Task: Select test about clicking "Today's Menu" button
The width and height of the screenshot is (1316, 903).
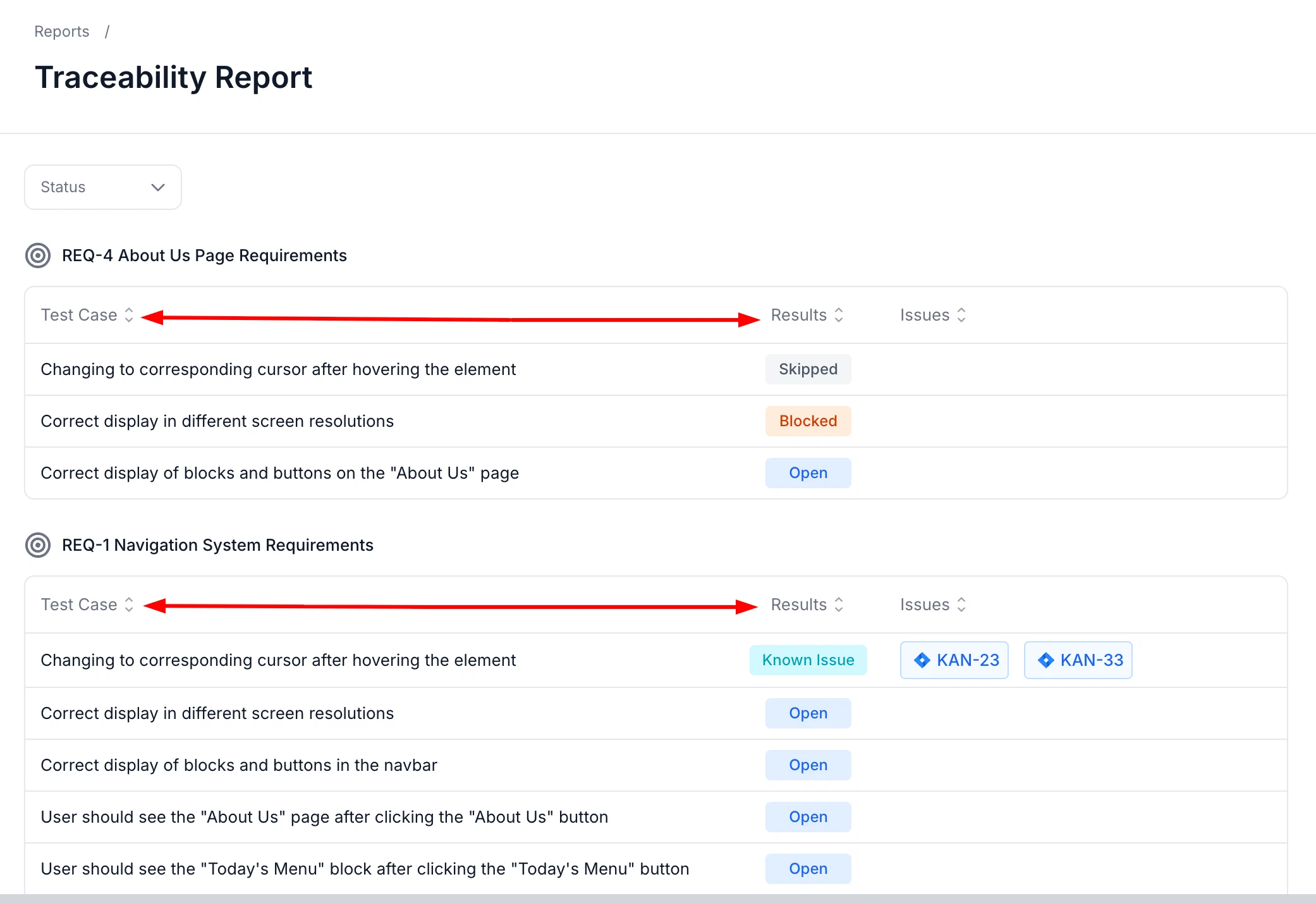Action: pyautogui.click(x=365, y=869)
